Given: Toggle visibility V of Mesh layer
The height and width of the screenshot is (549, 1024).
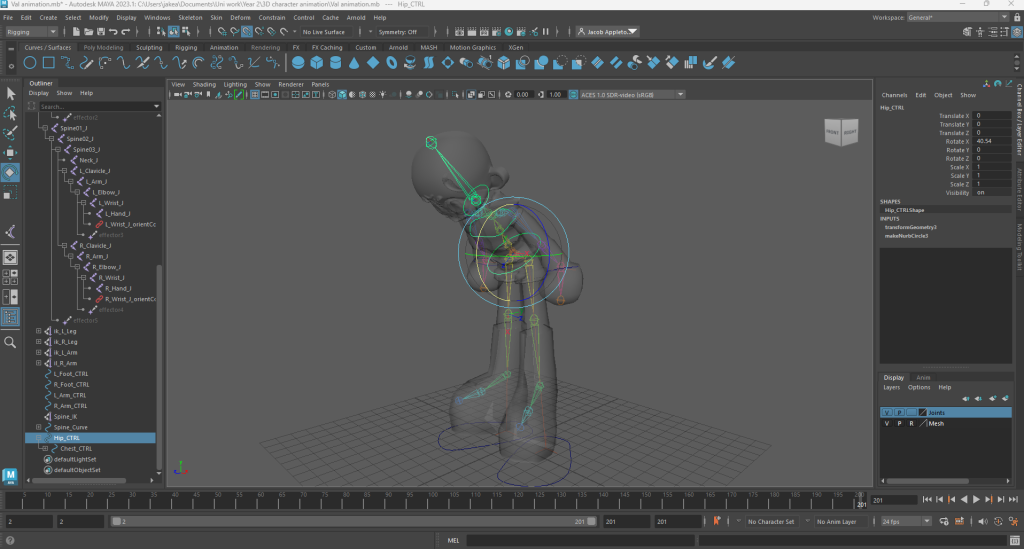Looking at the screenshot, I should coord(886,424).
